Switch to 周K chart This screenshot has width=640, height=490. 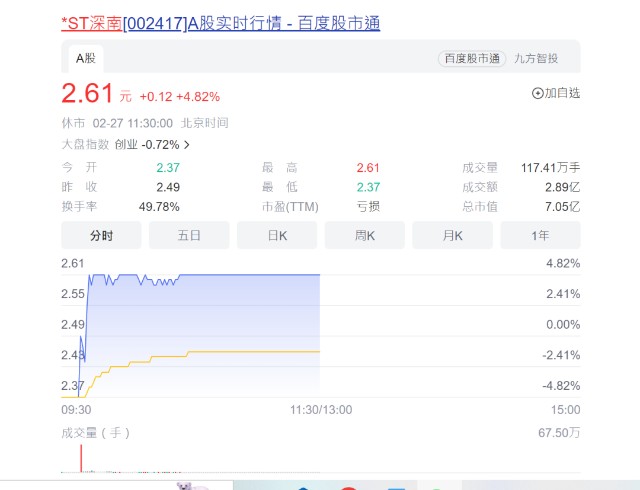(365, 235)
